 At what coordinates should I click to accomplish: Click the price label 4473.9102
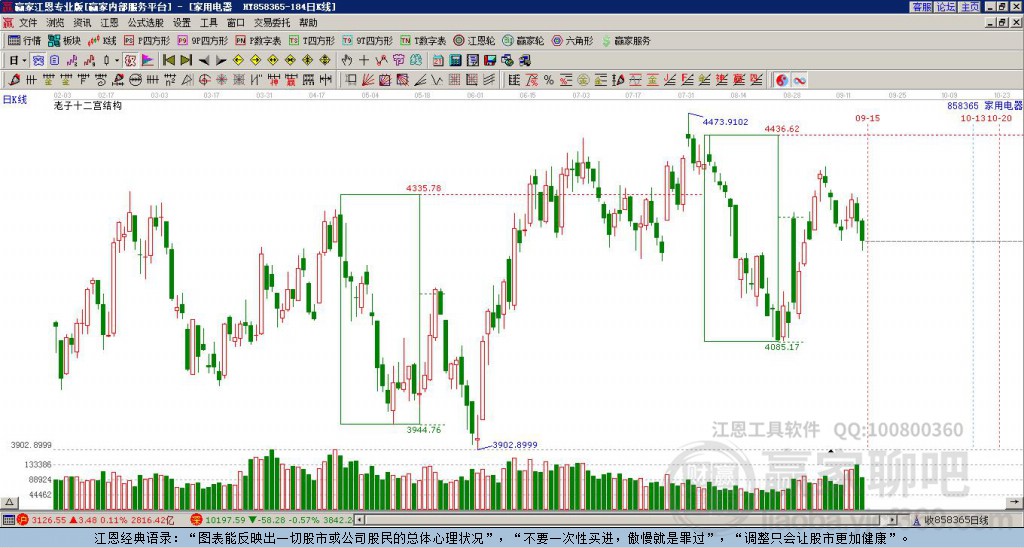pyautogui.click(x=725, y=121)
